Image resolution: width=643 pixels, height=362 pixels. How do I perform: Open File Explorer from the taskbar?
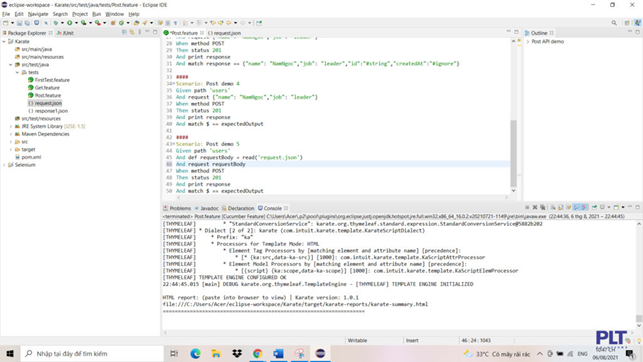point(216,353)
